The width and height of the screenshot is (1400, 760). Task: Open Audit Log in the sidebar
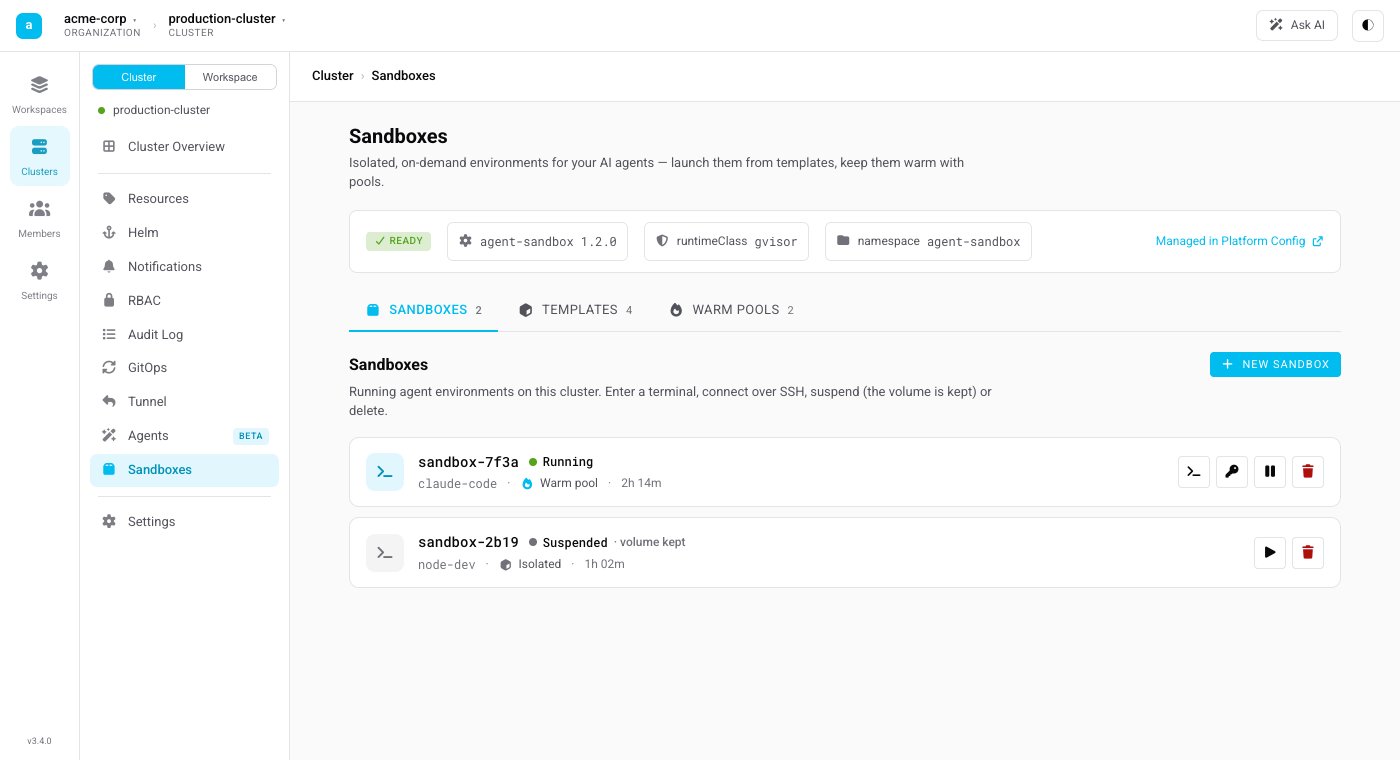coord(184,335)
